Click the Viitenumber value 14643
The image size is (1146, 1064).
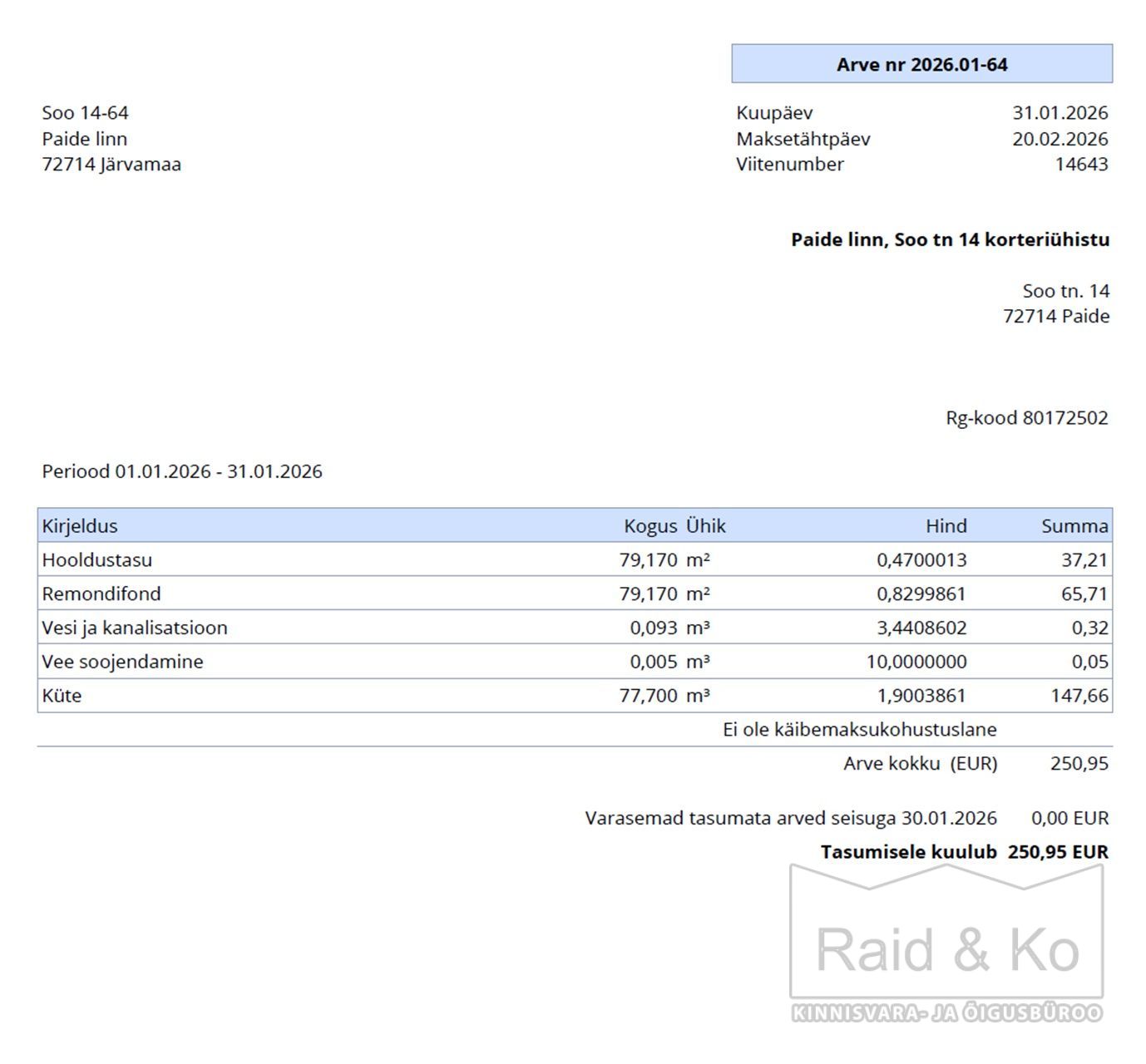point(1081,165)
